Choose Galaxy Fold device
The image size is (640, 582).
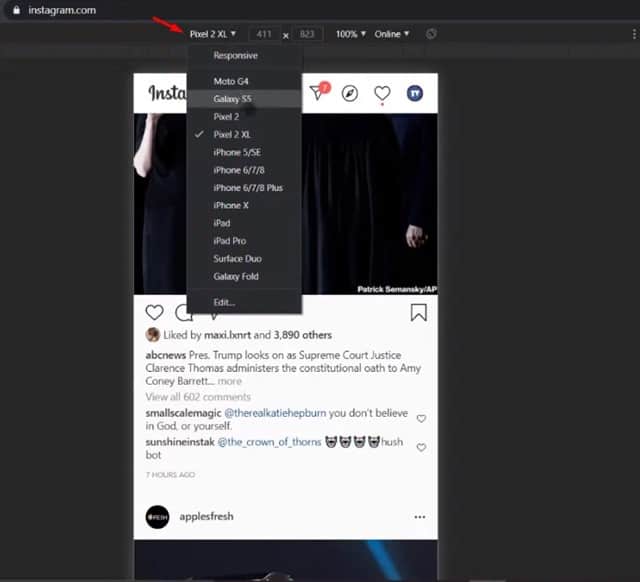point(244,276)
